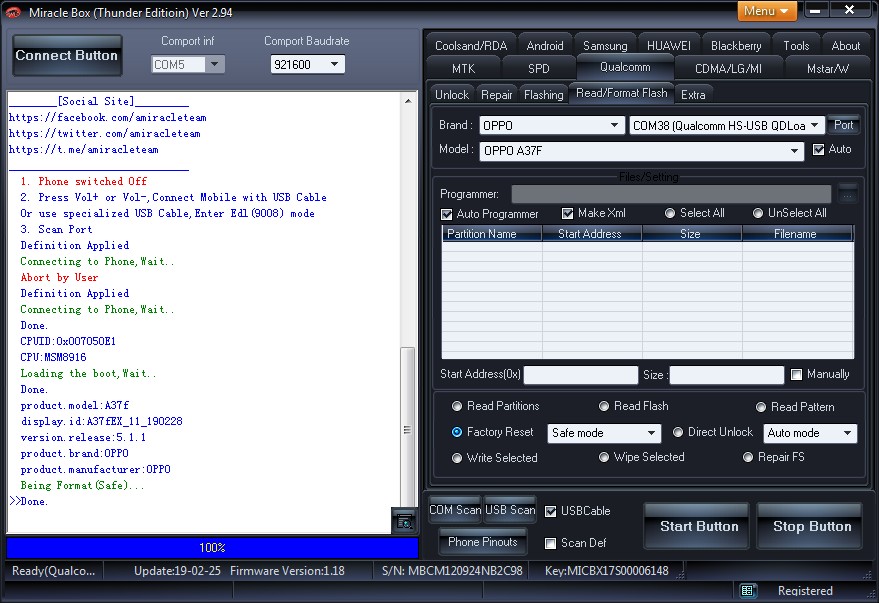
Task: Switch to the Coolsand/RDA tab
Action: point(471,45)
